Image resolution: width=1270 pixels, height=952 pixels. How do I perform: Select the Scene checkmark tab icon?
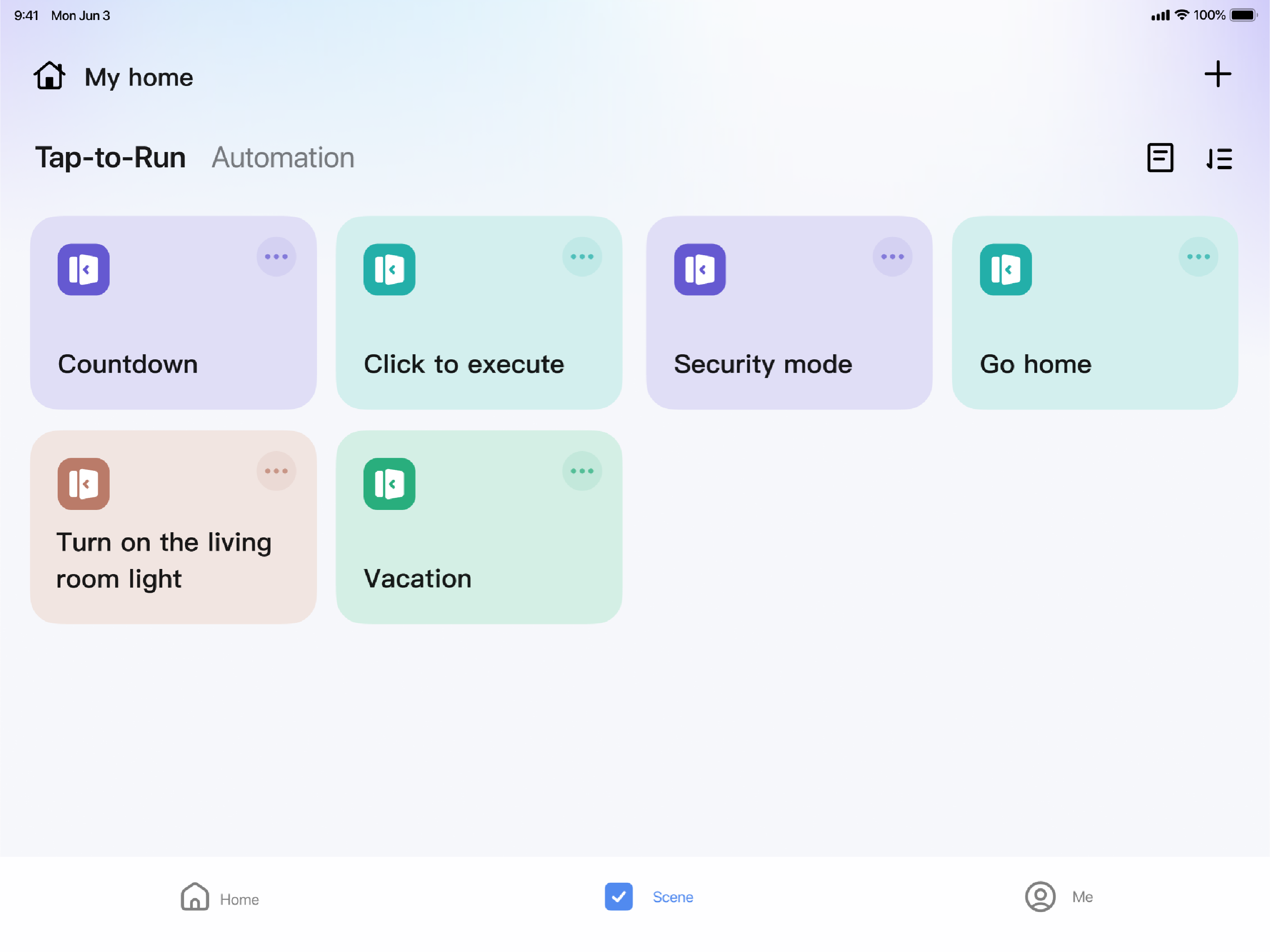click(618, 896)
